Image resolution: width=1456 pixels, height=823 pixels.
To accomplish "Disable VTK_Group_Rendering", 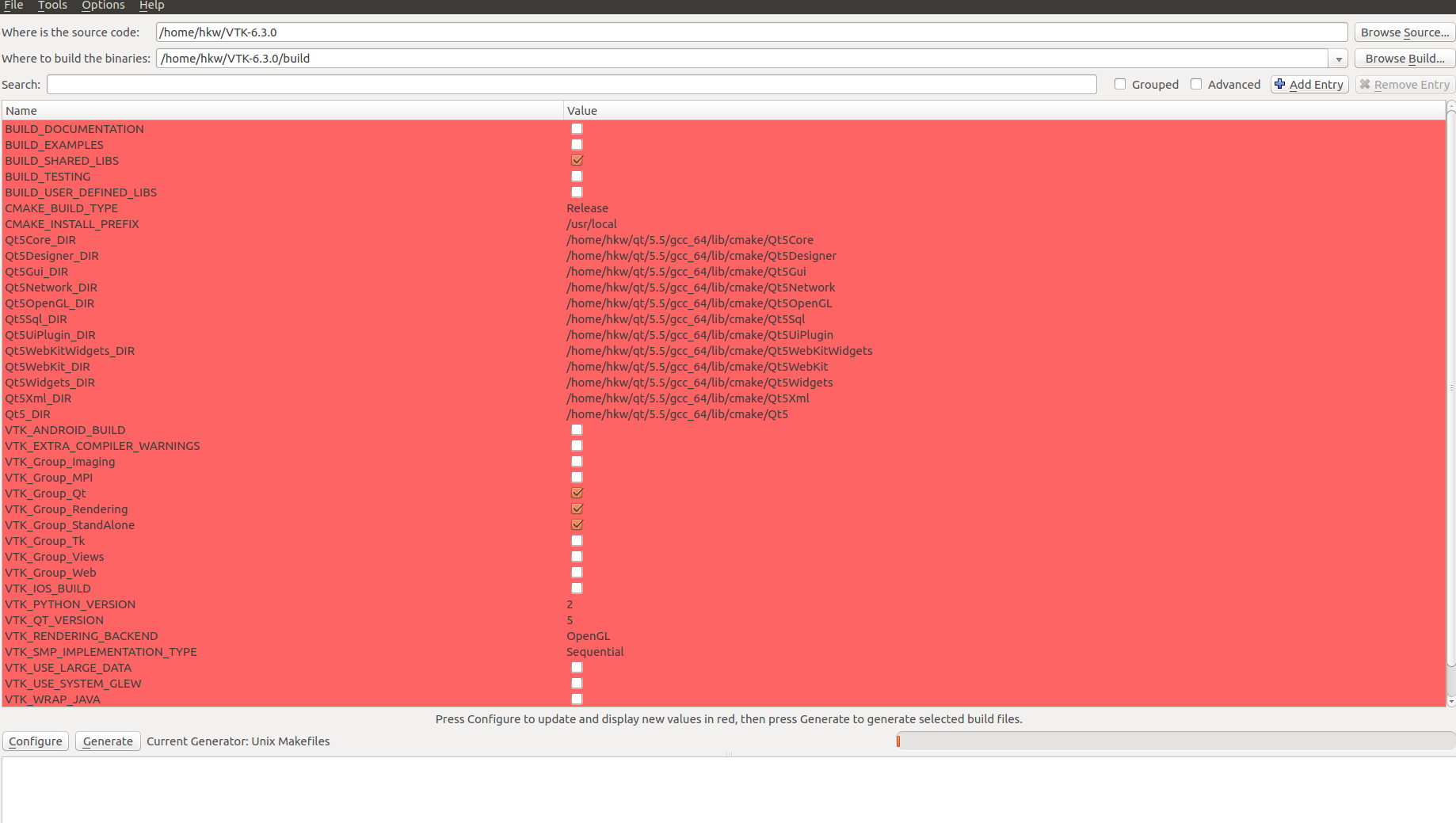I will pos(576,509).
